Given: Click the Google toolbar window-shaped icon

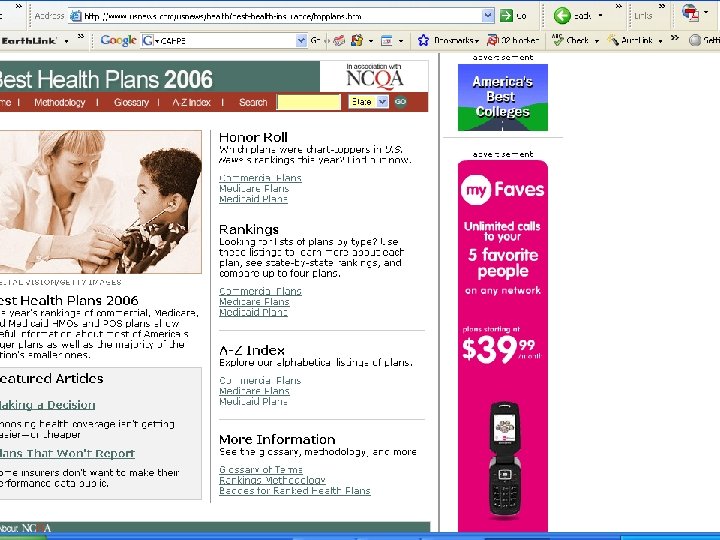Looking at the screenshot, I should point(387,41).
